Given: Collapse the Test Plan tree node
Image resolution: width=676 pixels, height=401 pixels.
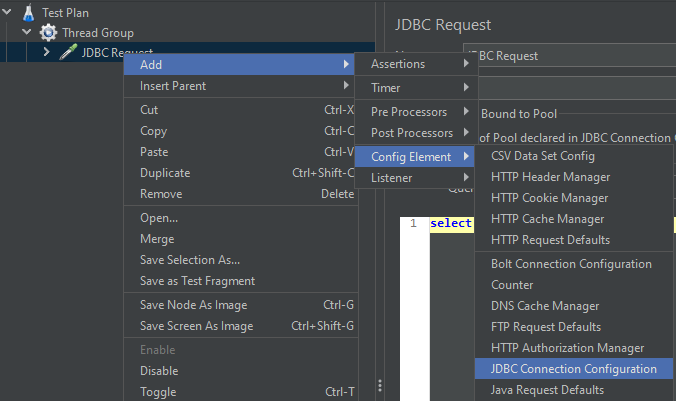Looking at the screenshot, I should click(x=6, y=12).
